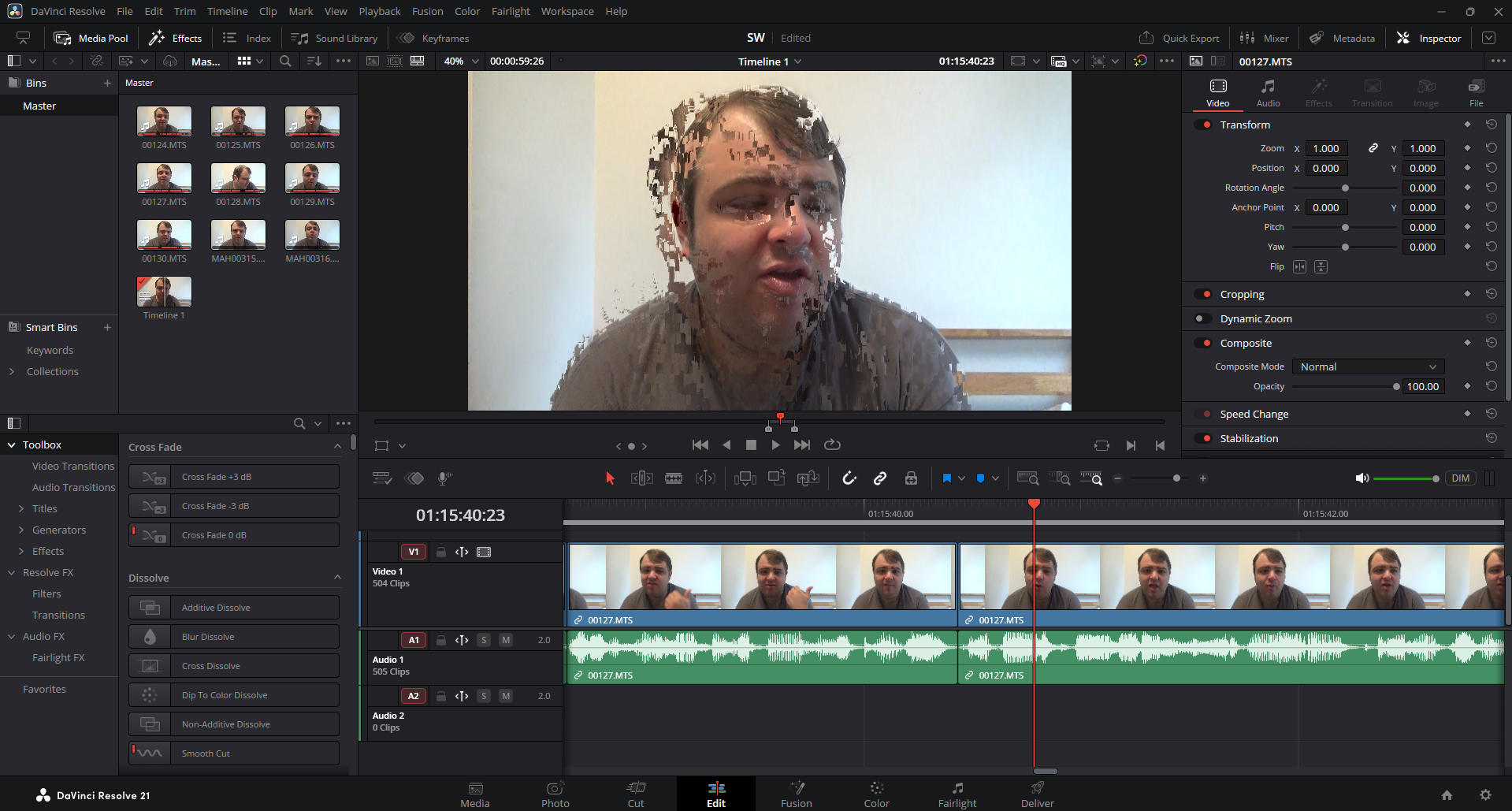Show the Keyframes panel
The image size is (1512, 811).
click(x=433, y=38)
